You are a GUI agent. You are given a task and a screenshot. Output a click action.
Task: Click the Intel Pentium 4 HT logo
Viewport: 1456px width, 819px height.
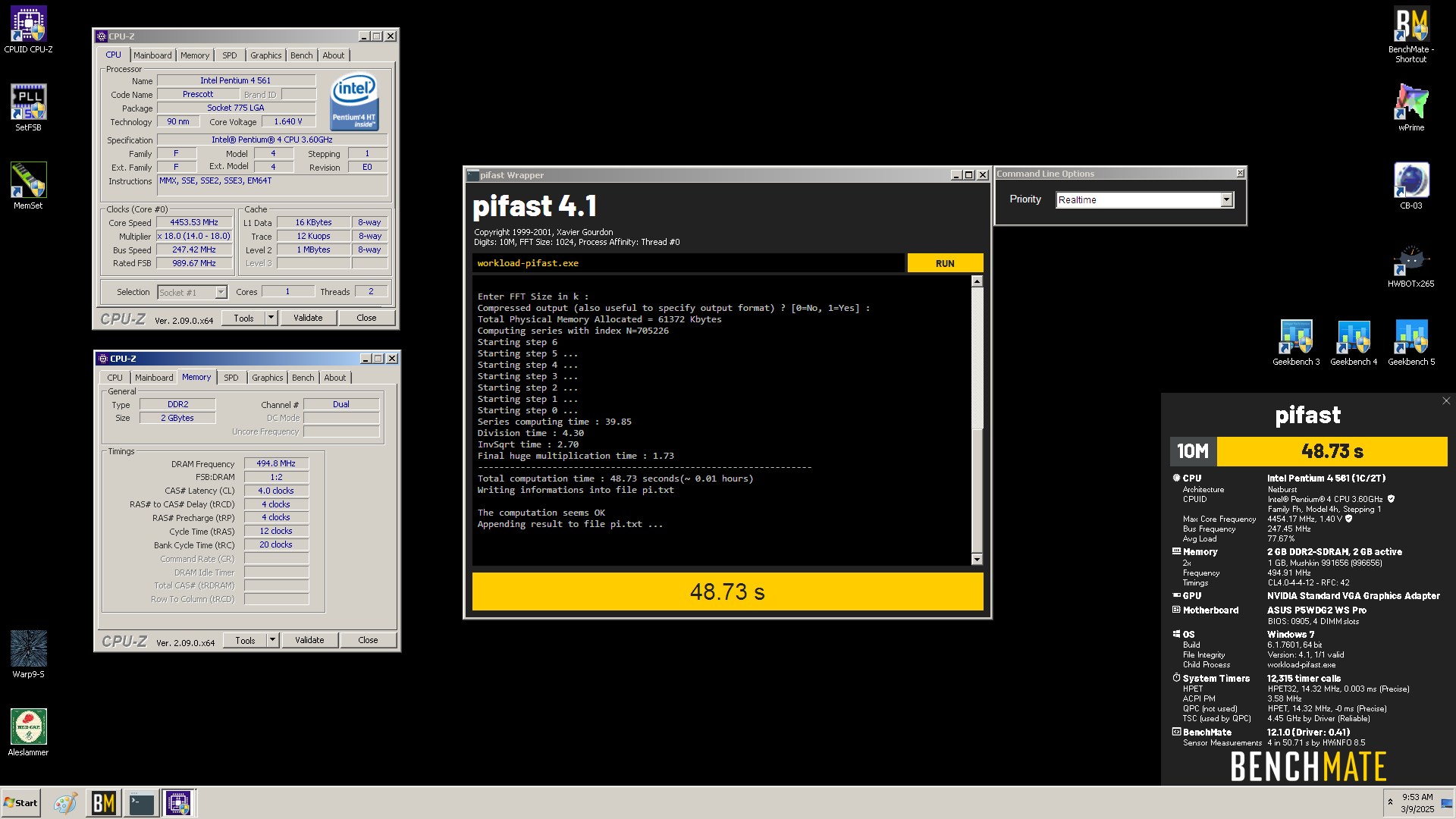click(x=354, y=102)
